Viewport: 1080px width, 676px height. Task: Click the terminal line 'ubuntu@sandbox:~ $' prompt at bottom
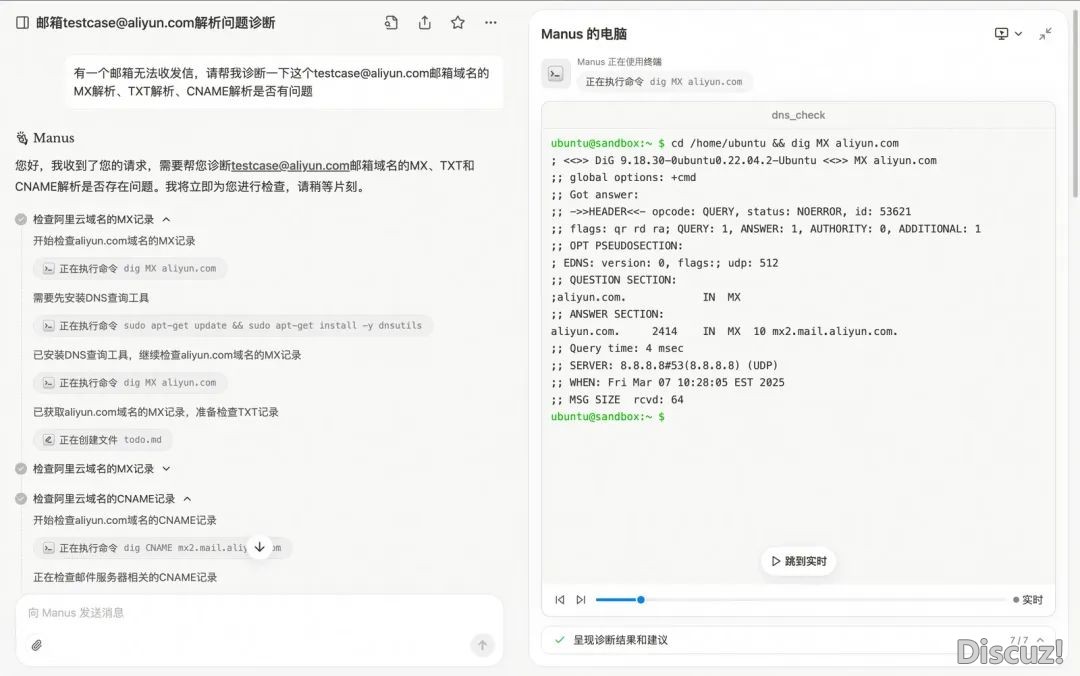point(608,417)
